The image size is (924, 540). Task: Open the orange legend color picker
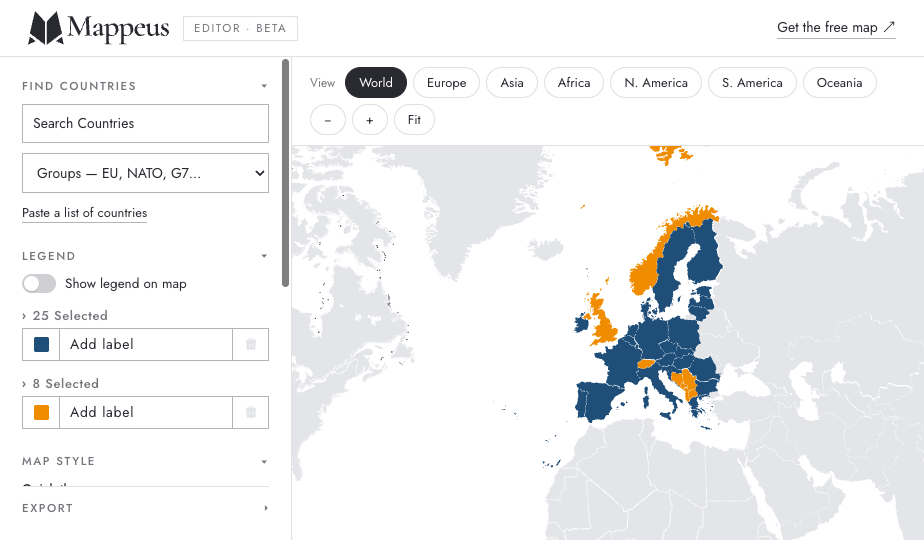pos(41,412)
